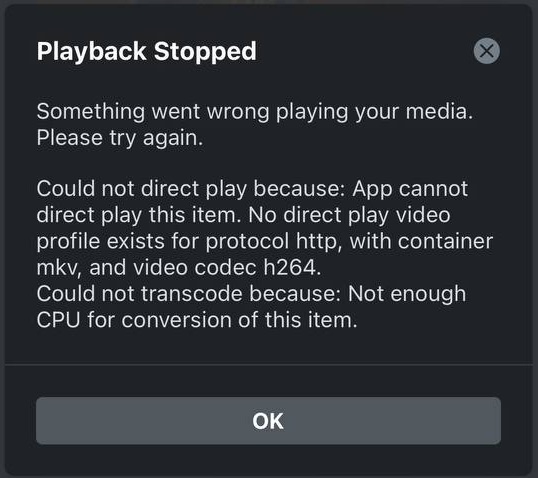Screen dimensions: 538x478
Task: Click the 'profile exists for protocol' line
Action: (163, 242)
